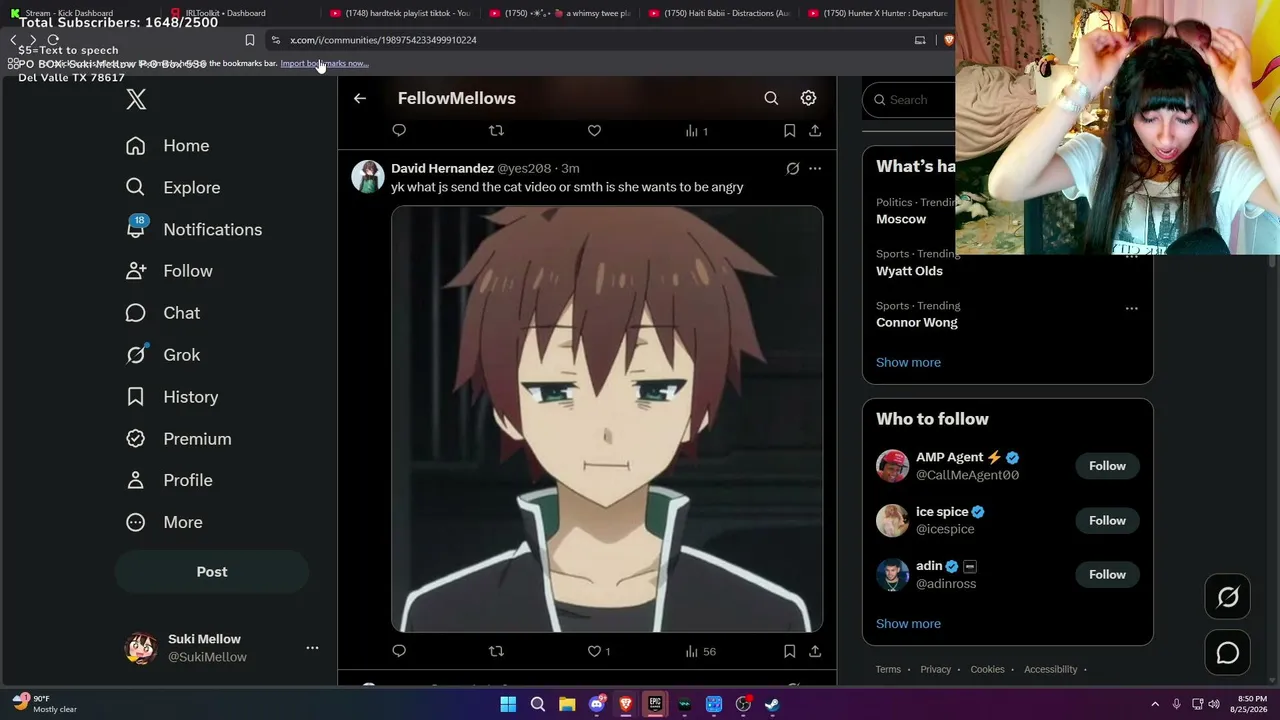Share David Hernandez's post
Screen dimensions: 1280x720
coord(815,651)
